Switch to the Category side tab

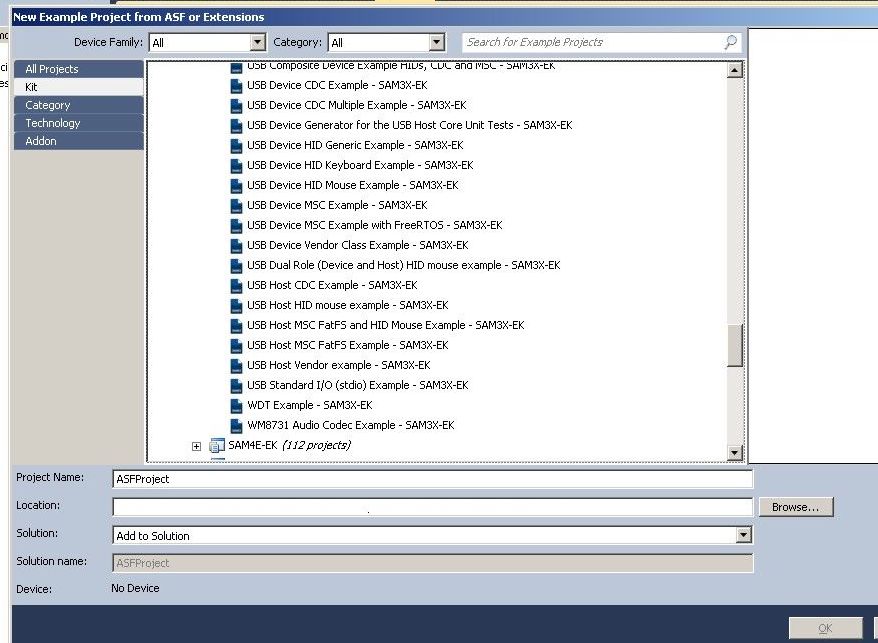click(78, 105)
